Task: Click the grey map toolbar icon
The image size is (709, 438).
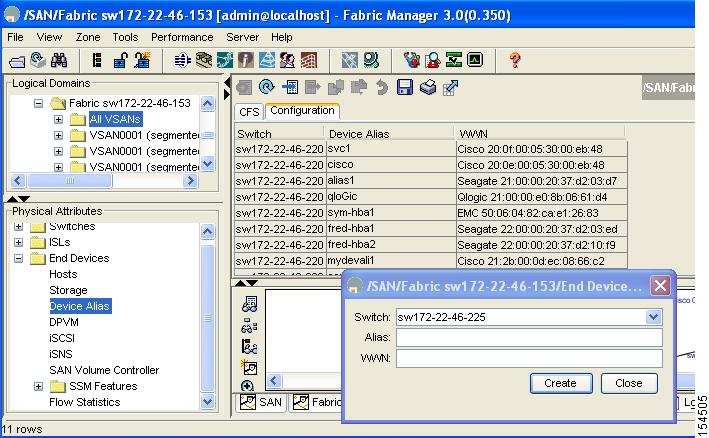Action: (x=350, y=60)
